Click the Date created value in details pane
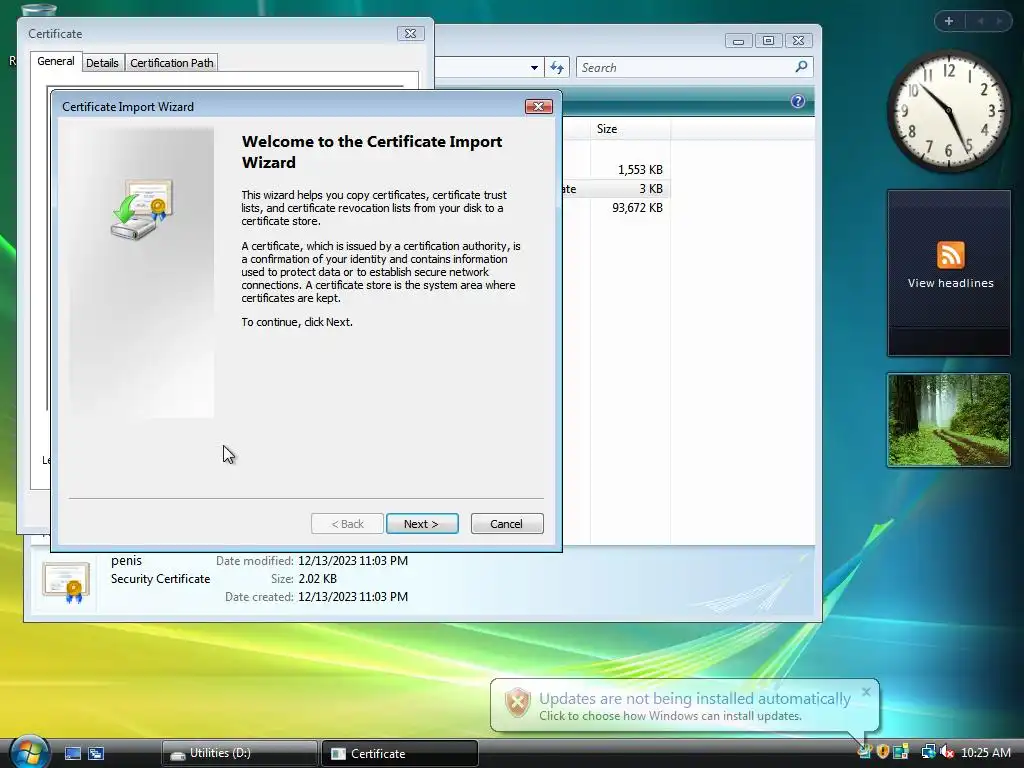This screenshot has width=1024, height=768. [353, 597]
